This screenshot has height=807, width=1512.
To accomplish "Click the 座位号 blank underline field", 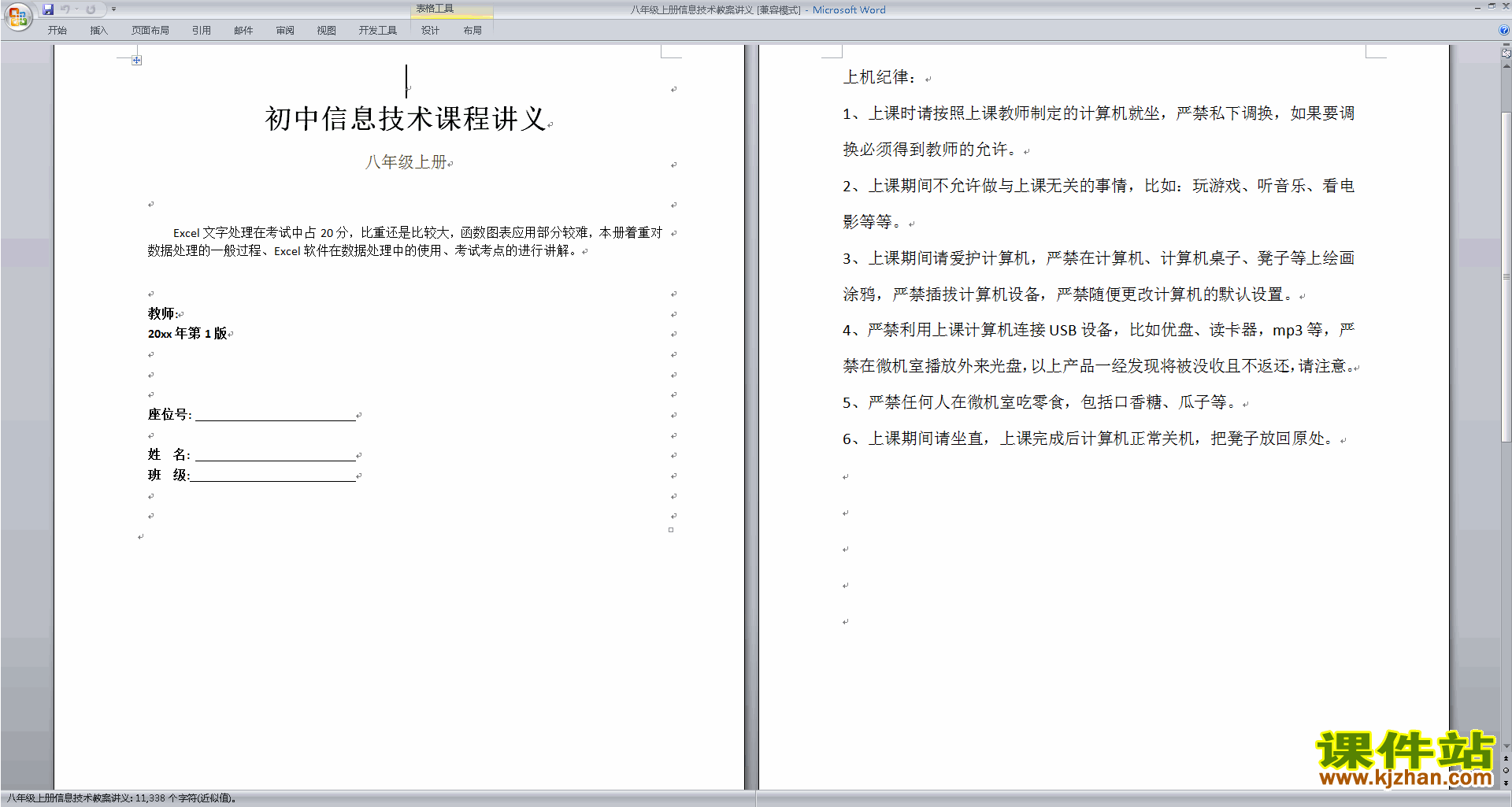I will pos(276,415).
